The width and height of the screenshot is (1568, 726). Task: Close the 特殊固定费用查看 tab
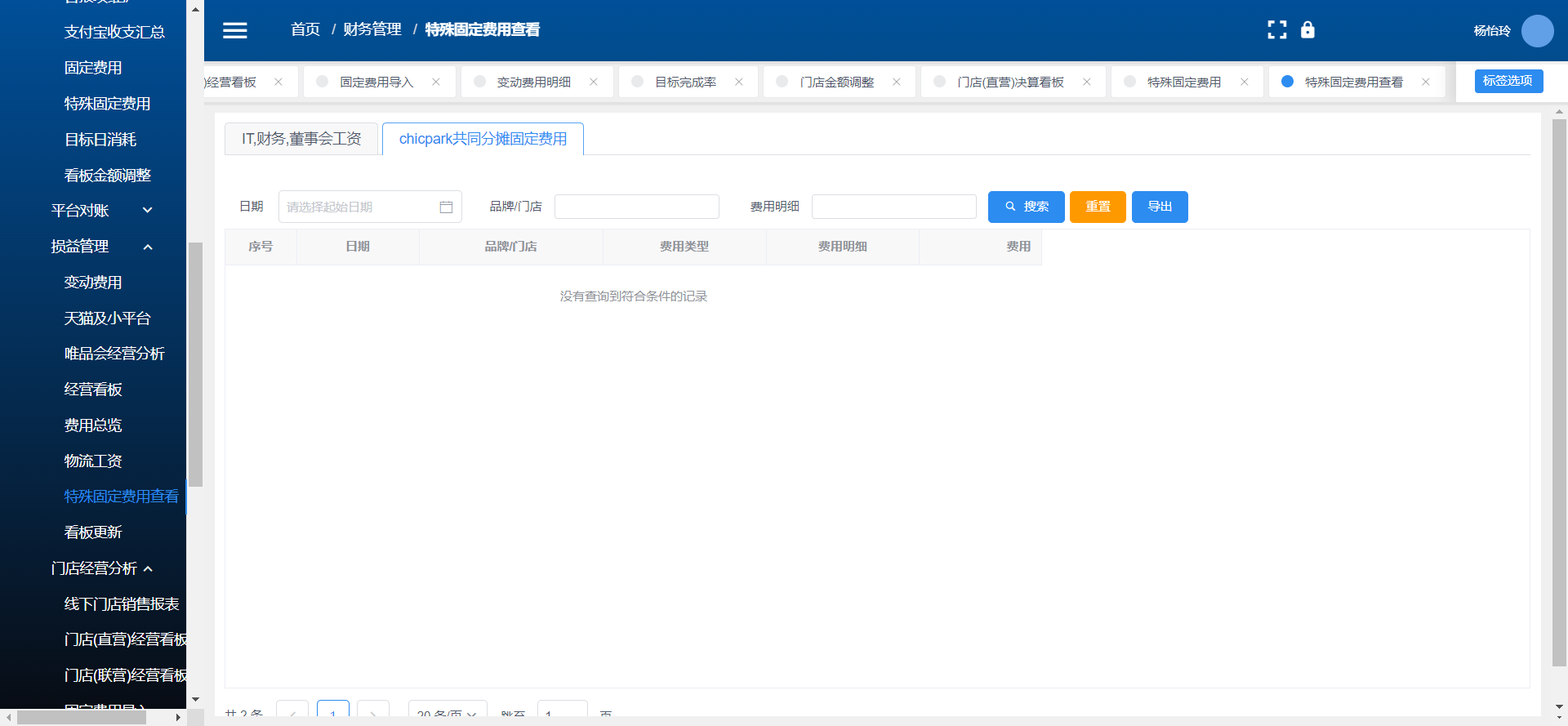[1426, 82]
